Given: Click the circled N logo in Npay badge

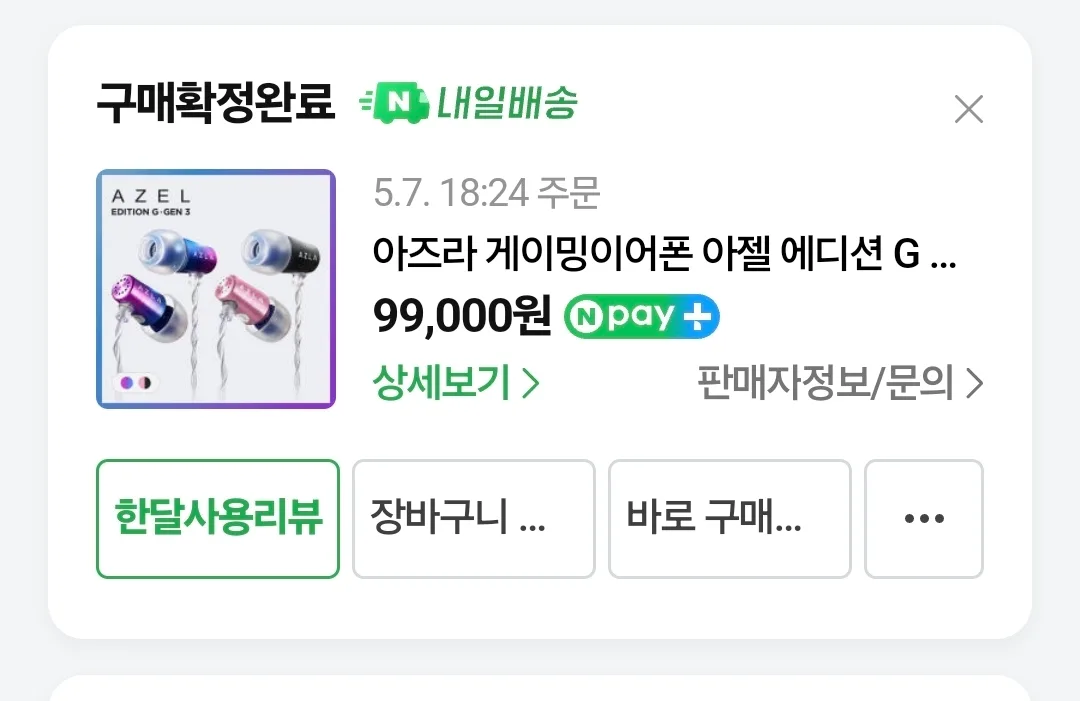Looking at the screenshot, I should [x=587, y=317].
